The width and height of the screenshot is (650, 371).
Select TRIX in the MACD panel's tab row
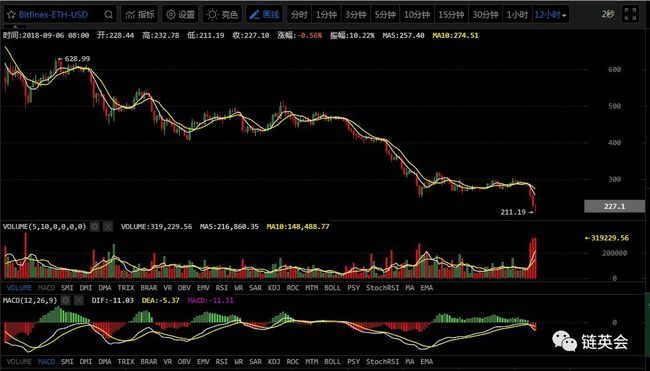click(126, 361)
